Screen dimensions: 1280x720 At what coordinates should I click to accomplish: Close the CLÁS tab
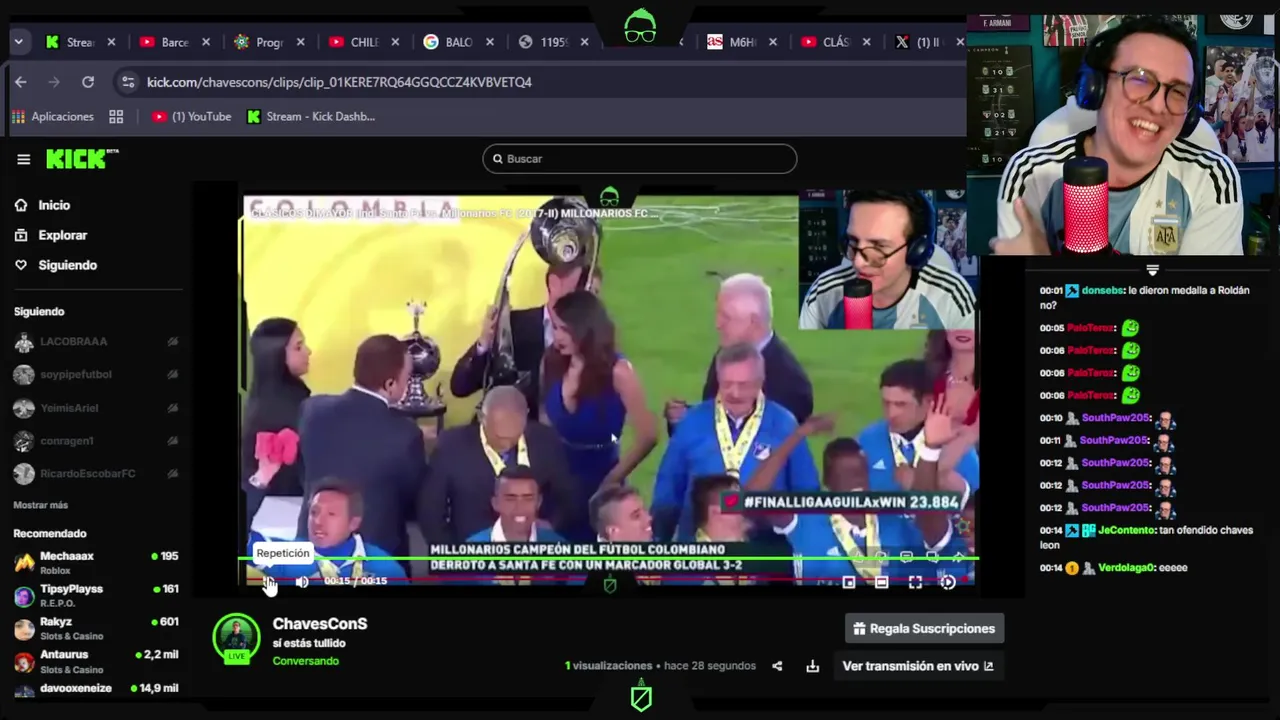pos(866,42)
